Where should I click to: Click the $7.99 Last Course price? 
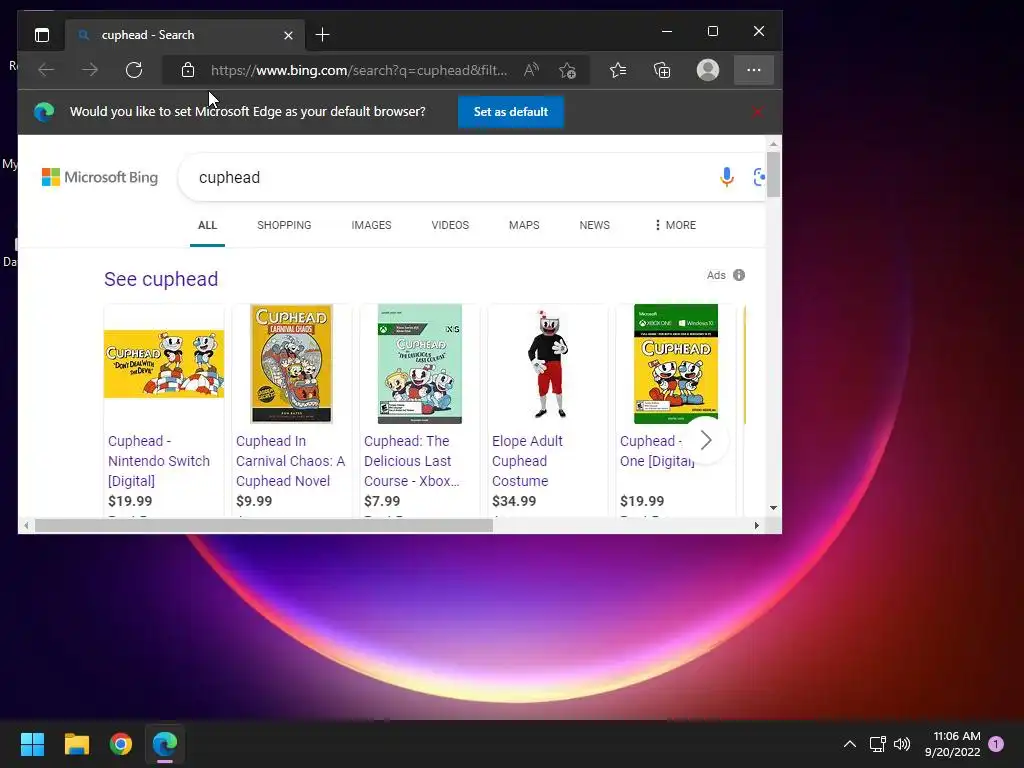point(382,501)
